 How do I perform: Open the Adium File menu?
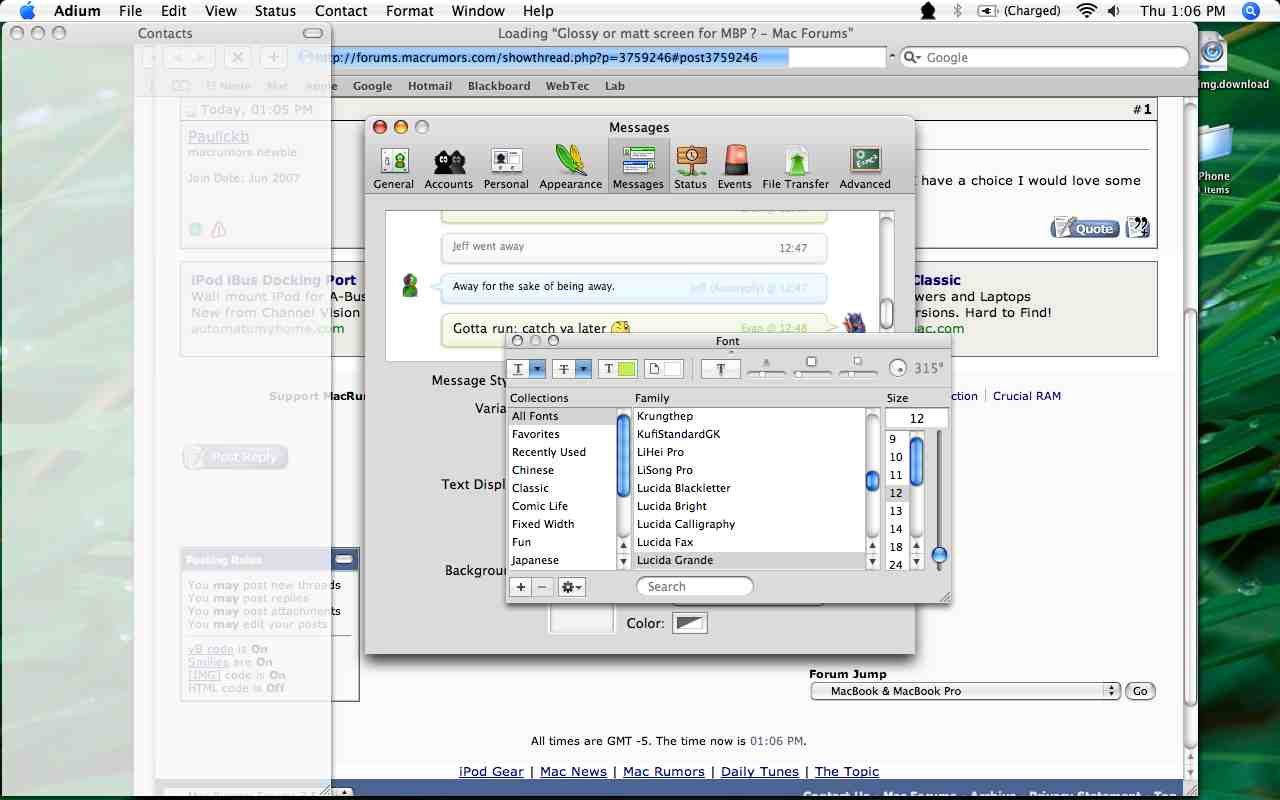point(130,11)
